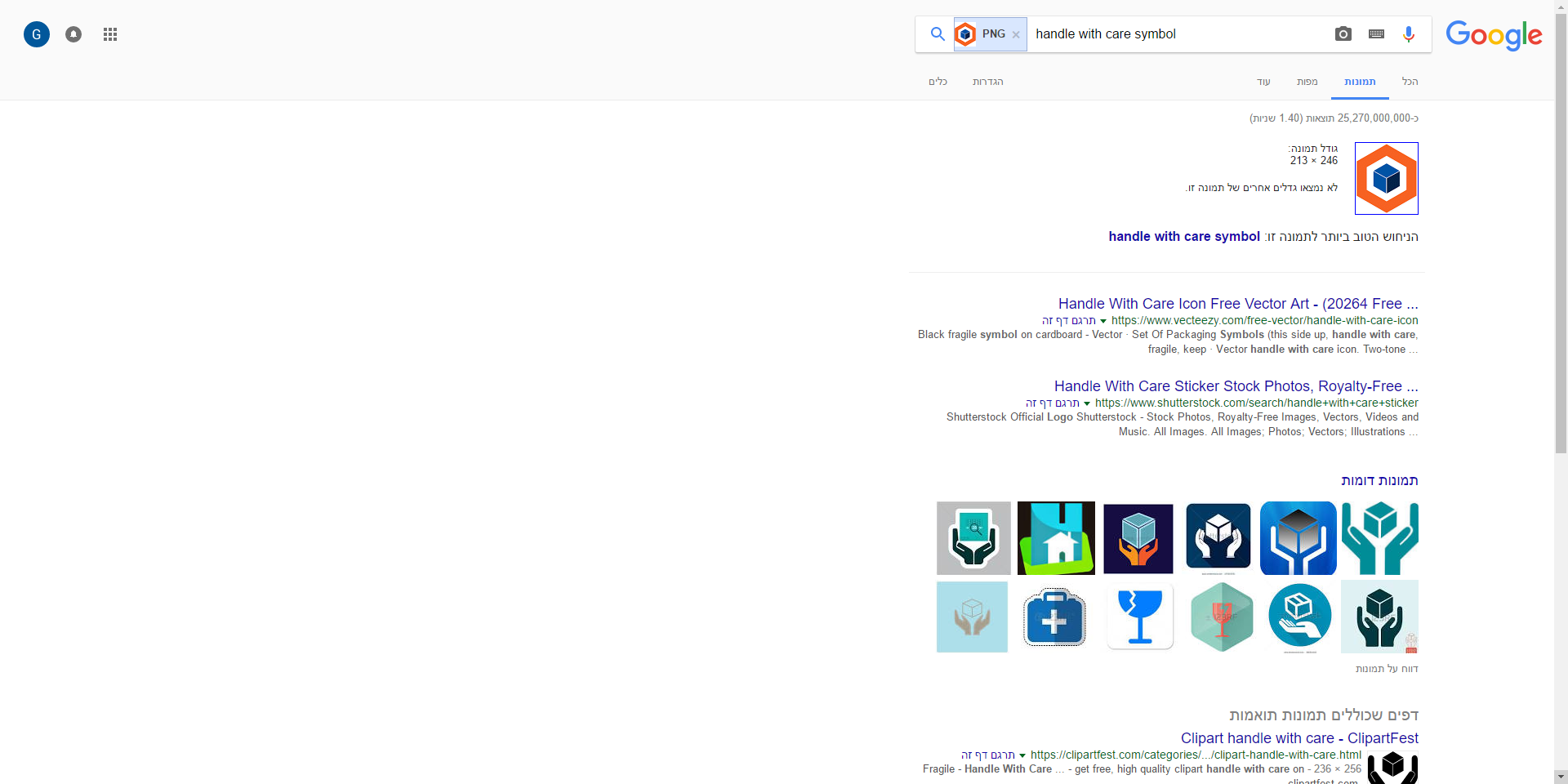This screenshot has width=1568, height=784.
Task: Click inside the search query input field
Action: coord(1176,33)
